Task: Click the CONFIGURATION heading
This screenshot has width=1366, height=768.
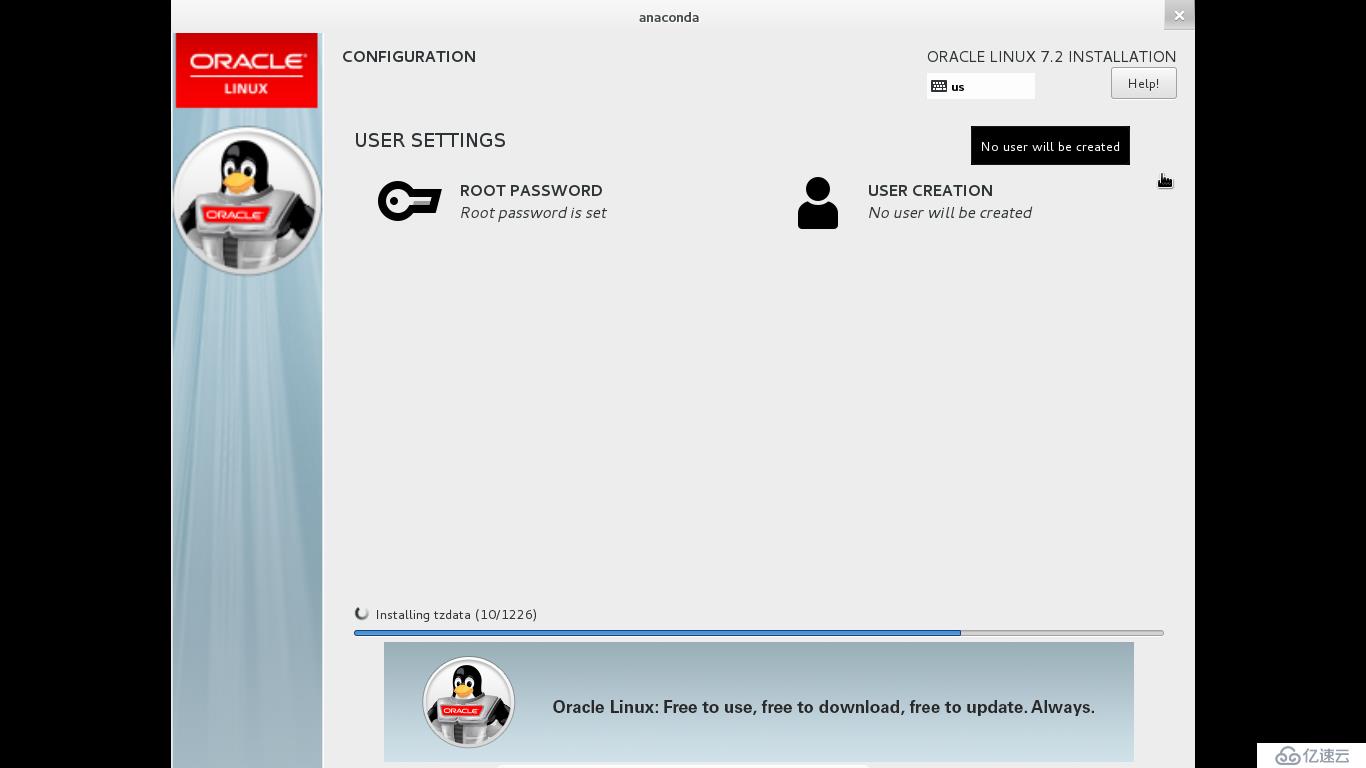Action: 409,57
